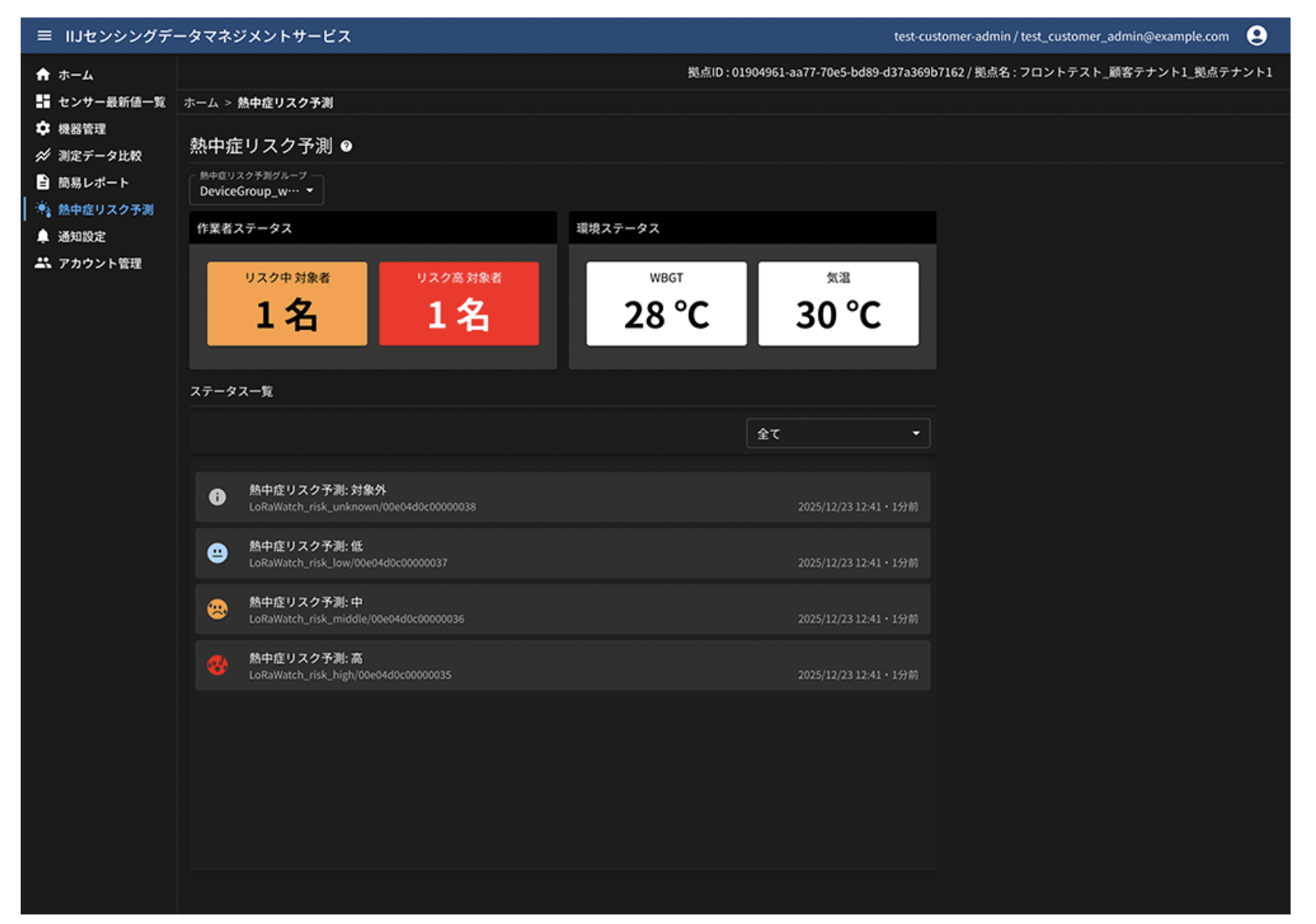Open アカウント管理 menu item

point(99,264)
